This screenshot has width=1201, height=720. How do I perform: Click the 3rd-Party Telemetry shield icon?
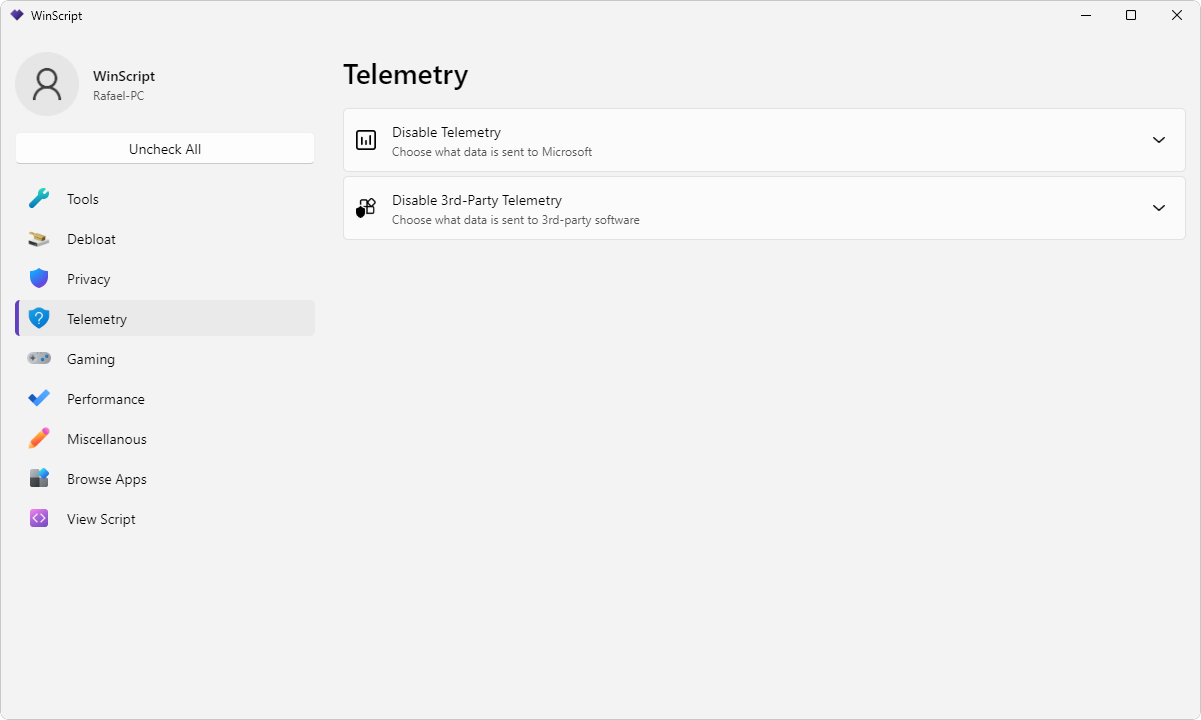click(x=366, y=208)
